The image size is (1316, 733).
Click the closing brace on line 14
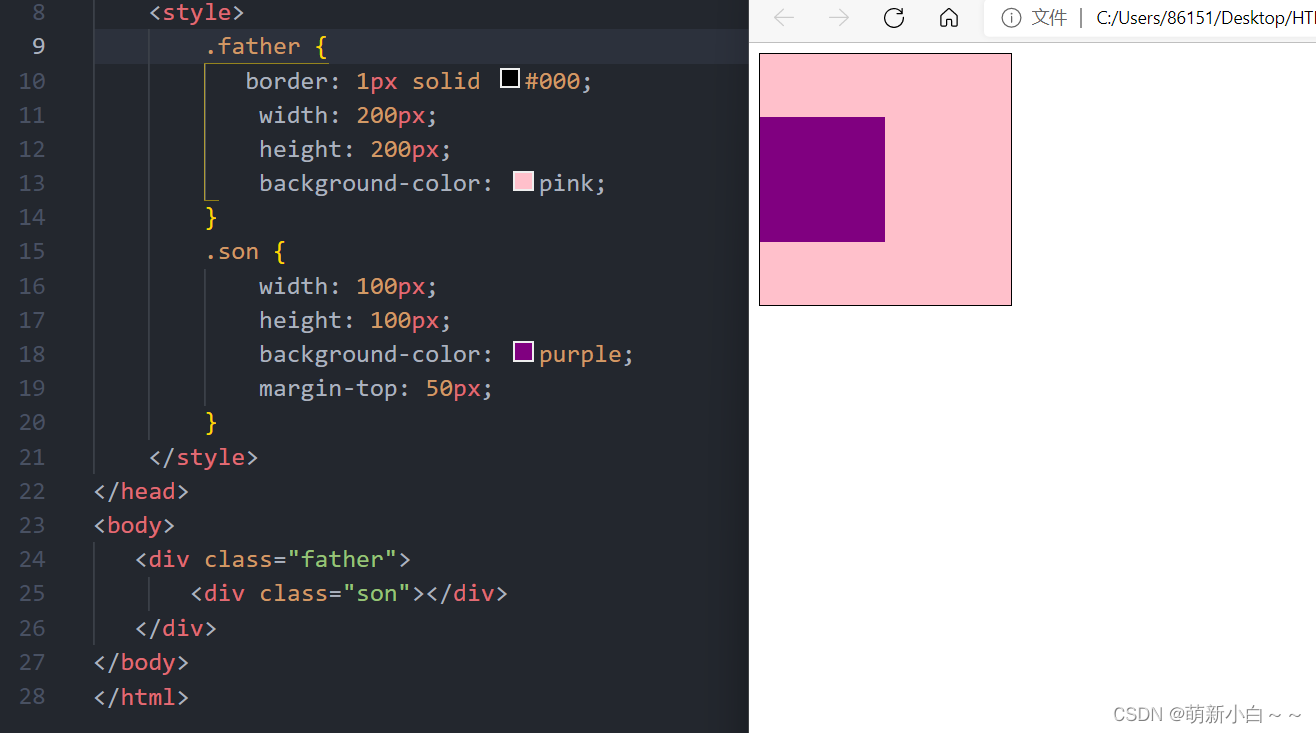click(x=211, y=217)
